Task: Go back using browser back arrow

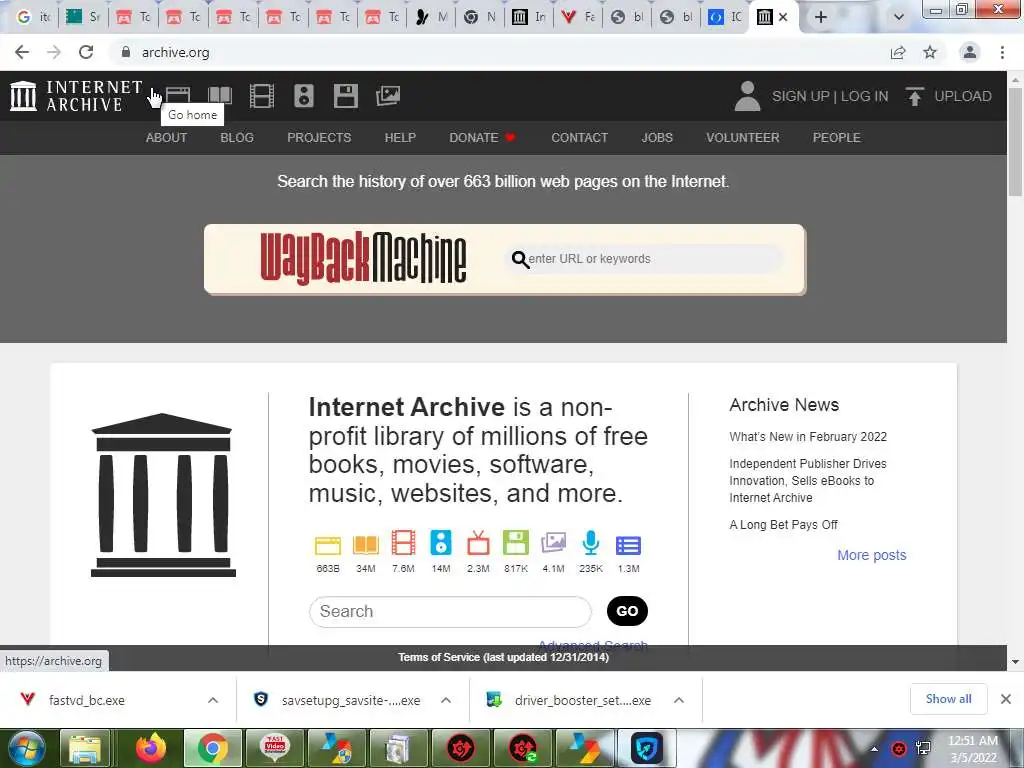Action: point(22,52)
